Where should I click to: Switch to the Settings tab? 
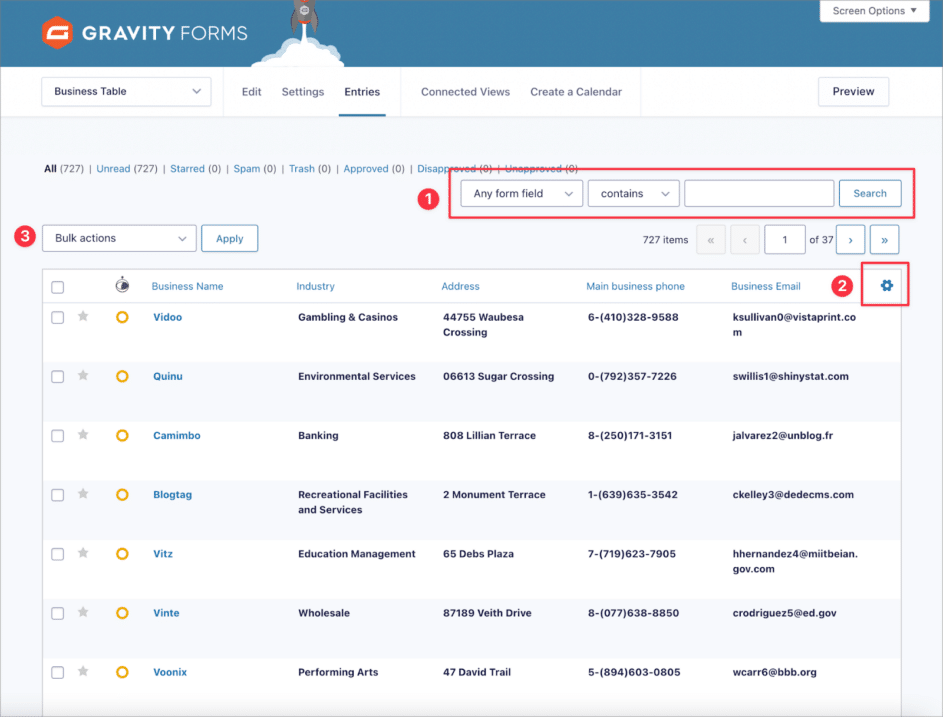[302, 91]
